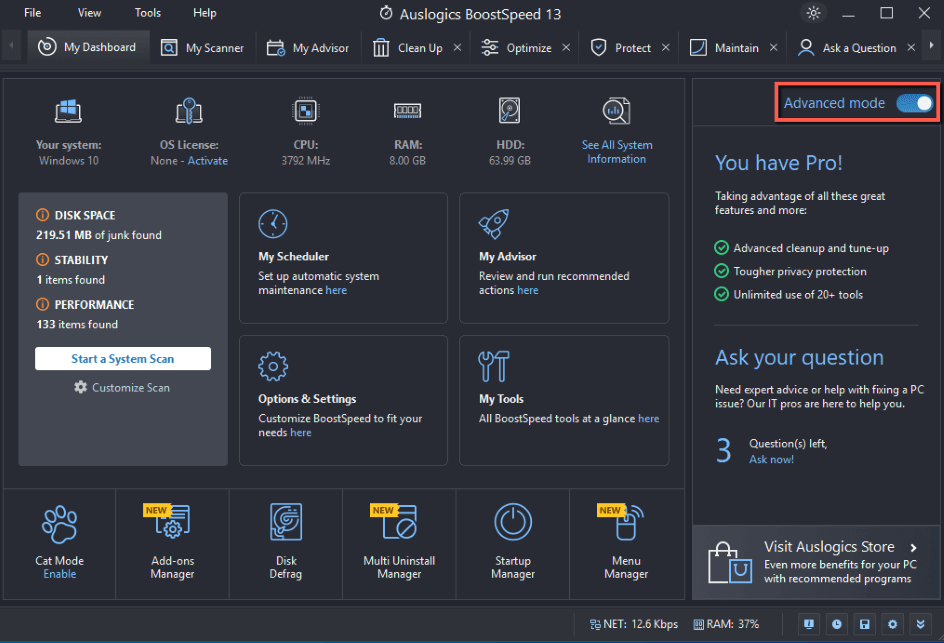Close the Clean Up tab
The image size is (944, 643).
click(x=458, y=47)
